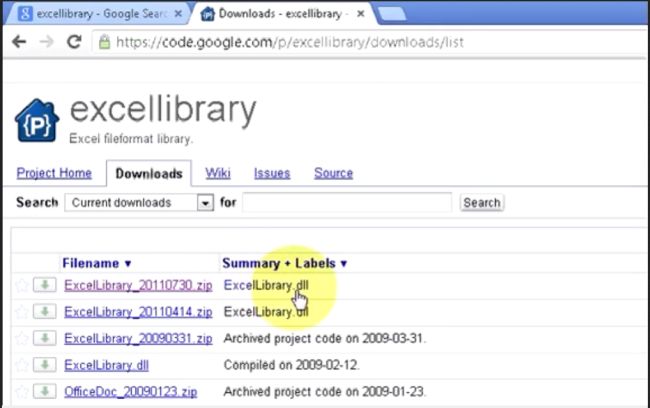Click the green padlock security icon
This screenshot has width=650, height=408.
[x=104, y=42]
